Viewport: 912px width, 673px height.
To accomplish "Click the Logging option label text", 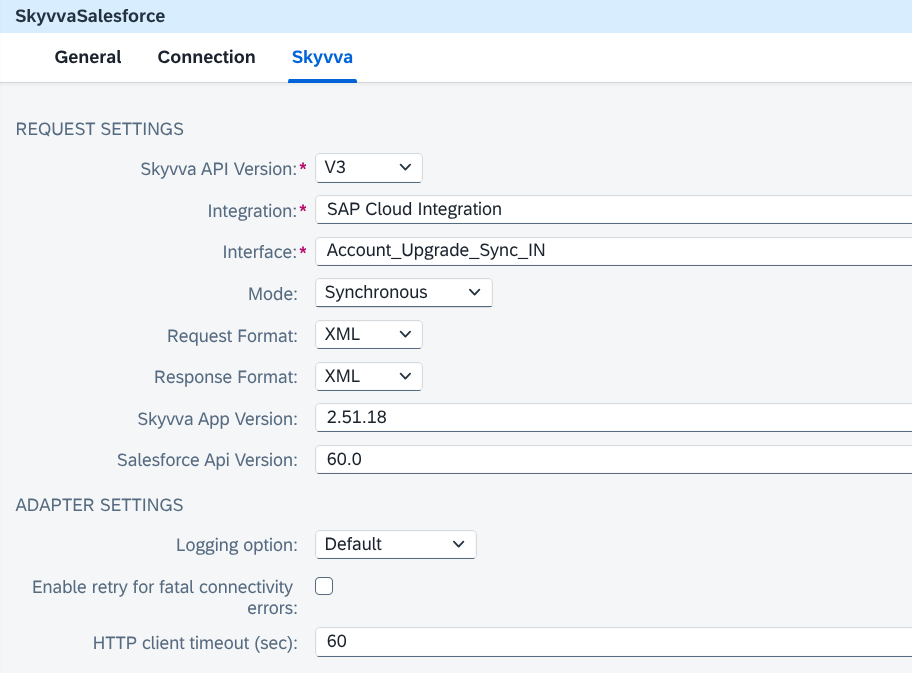I will point(237,545).
